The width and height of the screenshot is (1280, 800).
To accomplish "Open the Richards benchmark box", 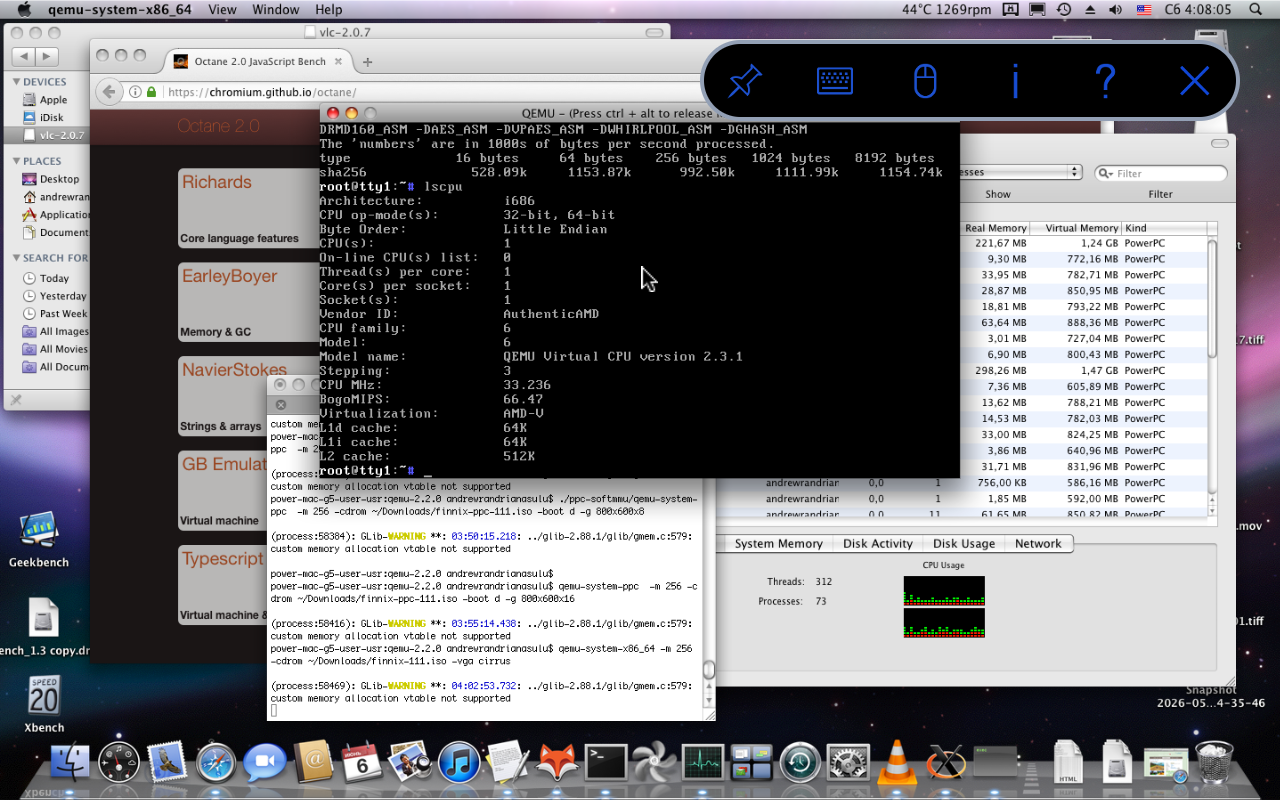I will click(x=247, y=208).
